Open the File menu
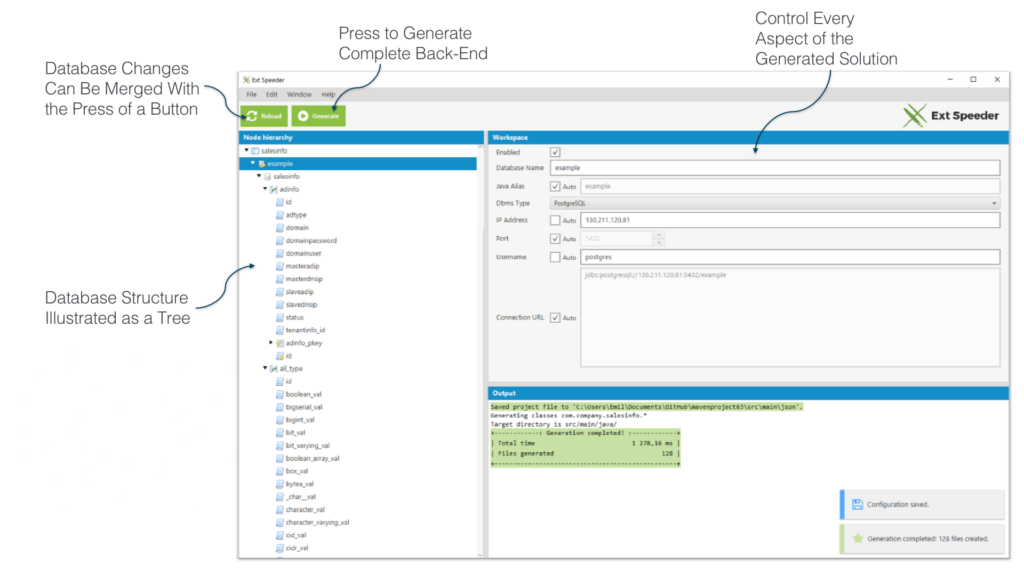 [251, 95]
